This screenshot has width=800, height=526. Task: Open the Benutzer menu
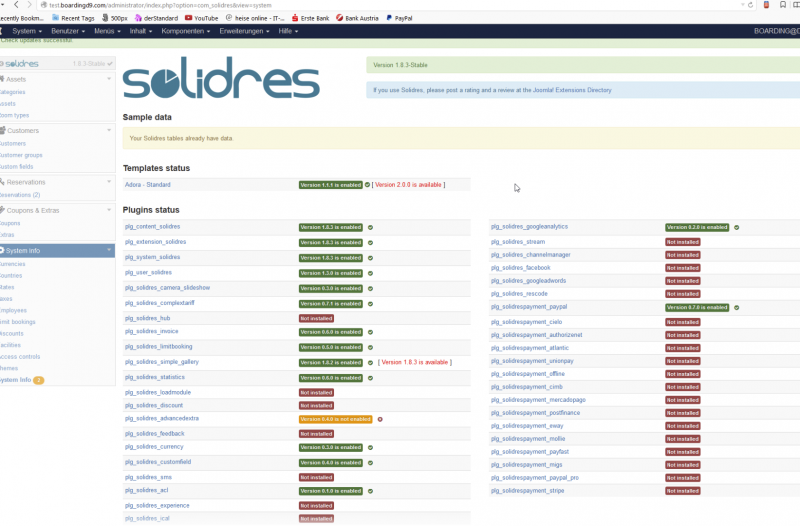click(67, 31)
